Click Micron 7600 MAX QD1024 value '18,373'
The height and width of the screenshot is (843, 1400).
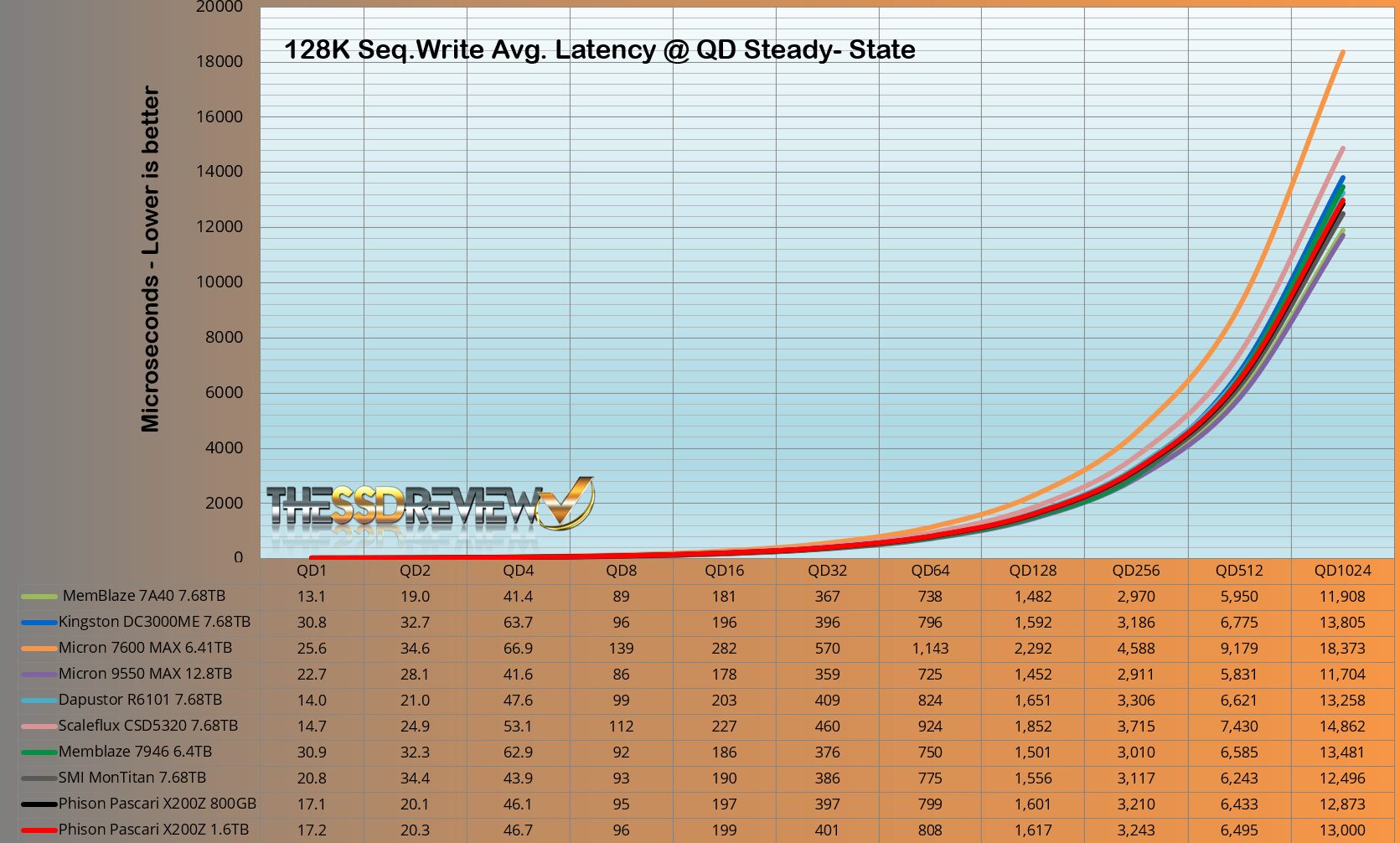(1342, 649)
